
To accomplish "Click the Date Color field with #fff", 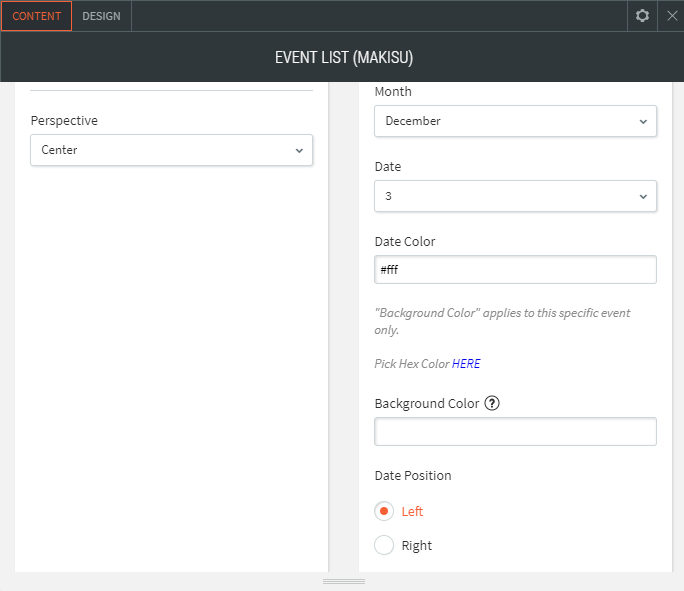I will (515, 270).
